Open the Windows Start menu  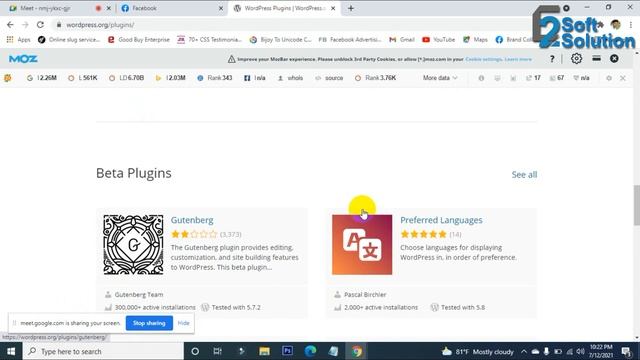(11, 351)
